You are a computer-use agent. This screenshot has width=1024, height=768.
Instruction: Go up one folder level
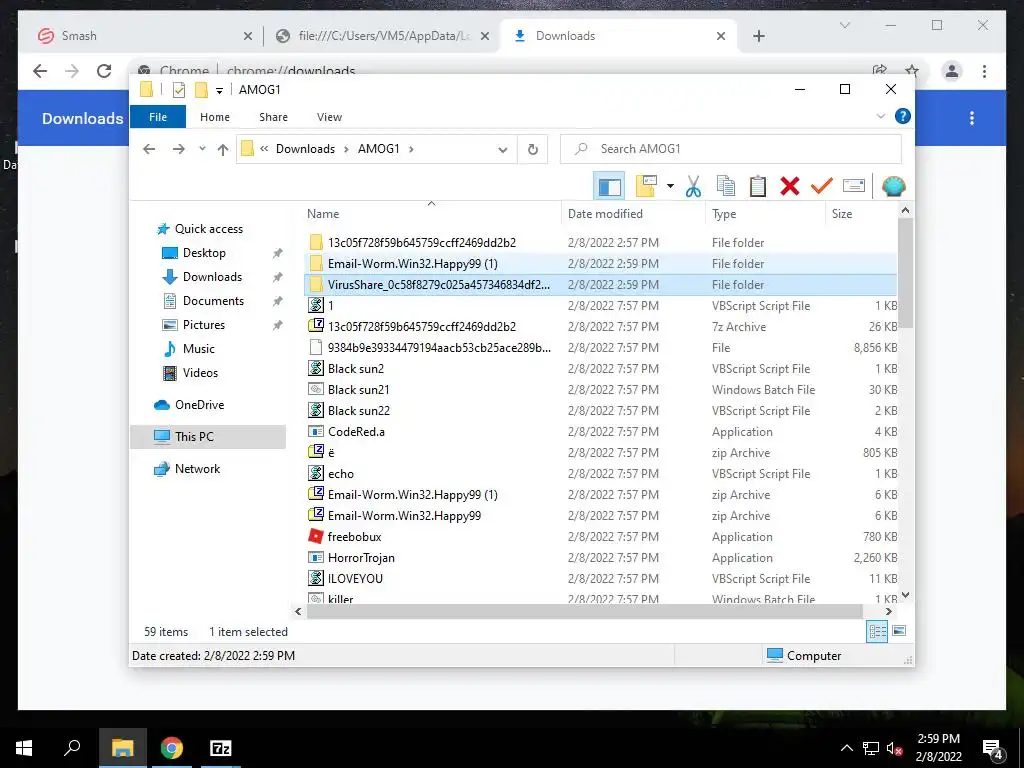click(x=223, y=150)
